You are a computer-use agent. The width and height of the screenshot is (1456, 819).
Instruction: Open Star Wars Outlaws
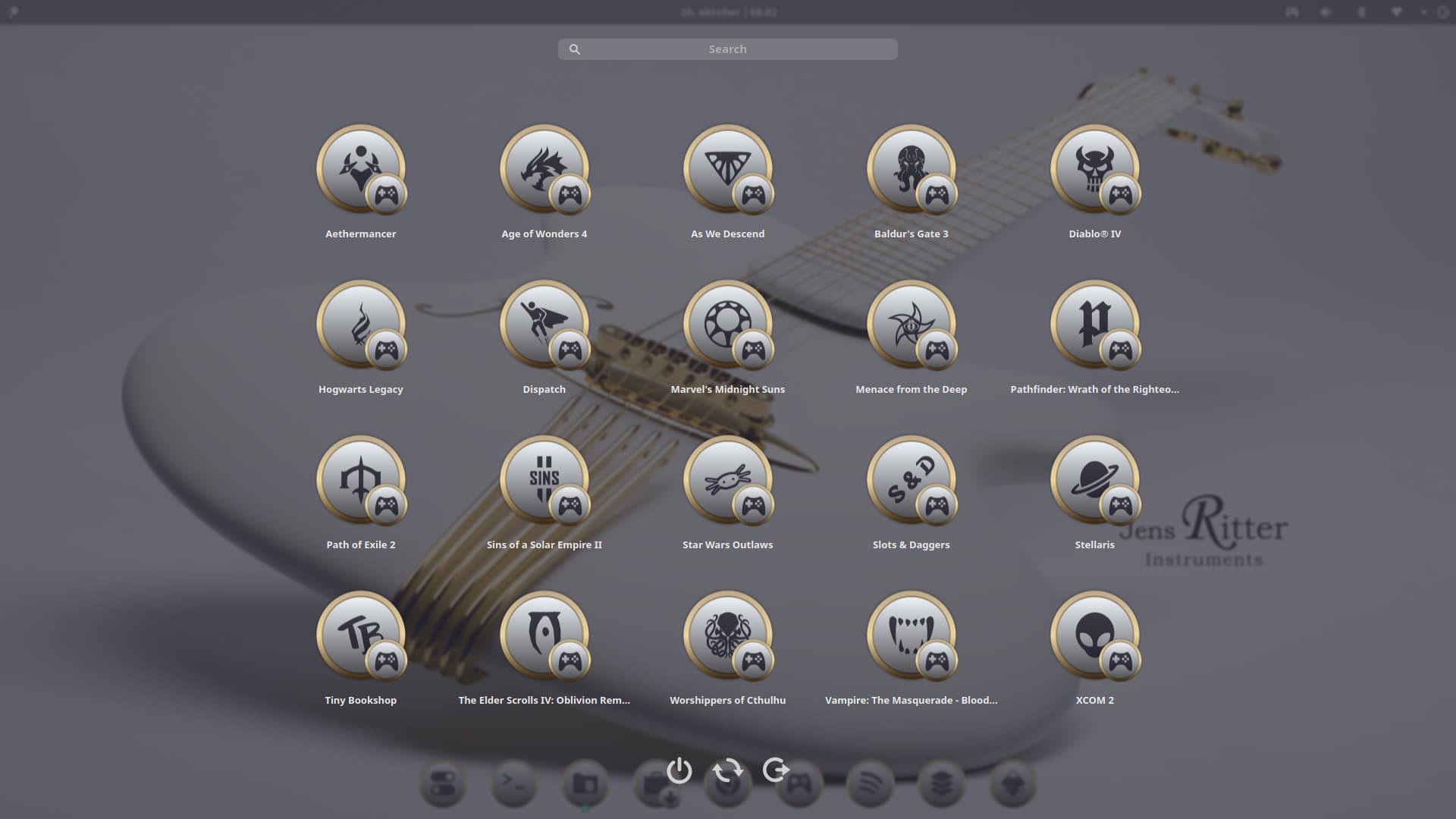[x=727, y=481]
